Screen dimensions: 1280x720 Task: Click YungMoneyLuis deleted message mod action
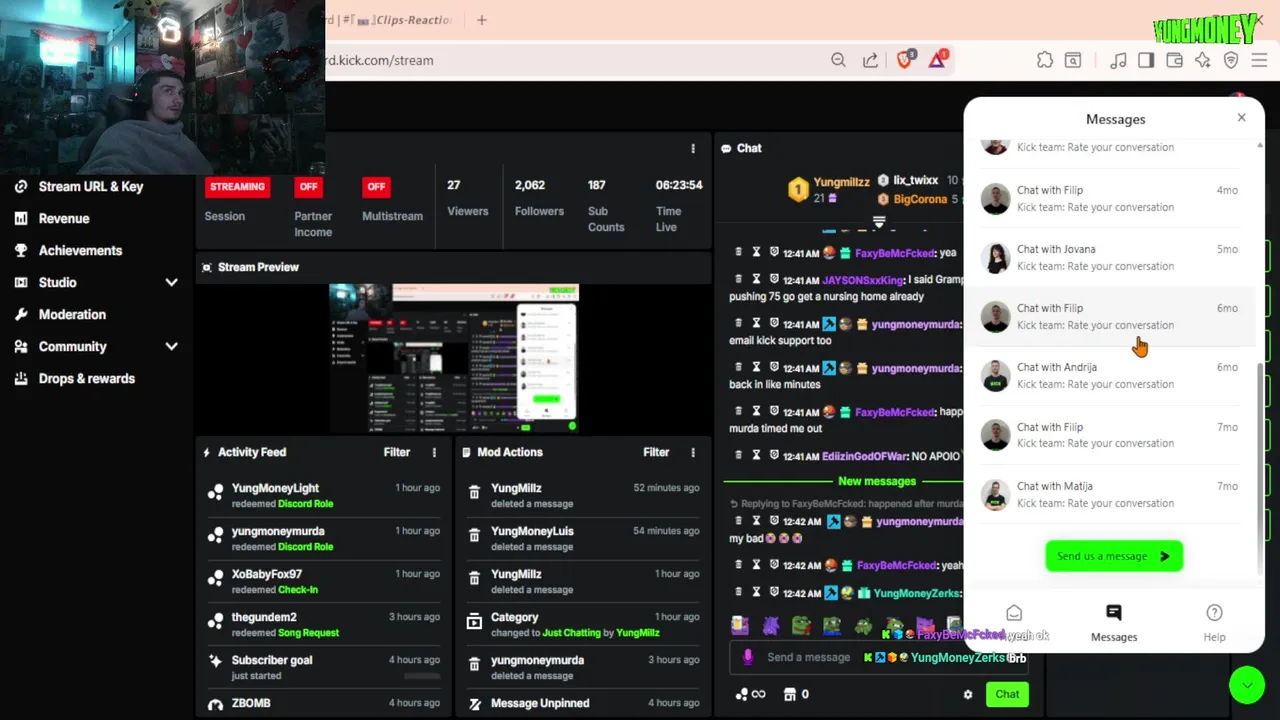pyautogui.click(x=582, y=538)
